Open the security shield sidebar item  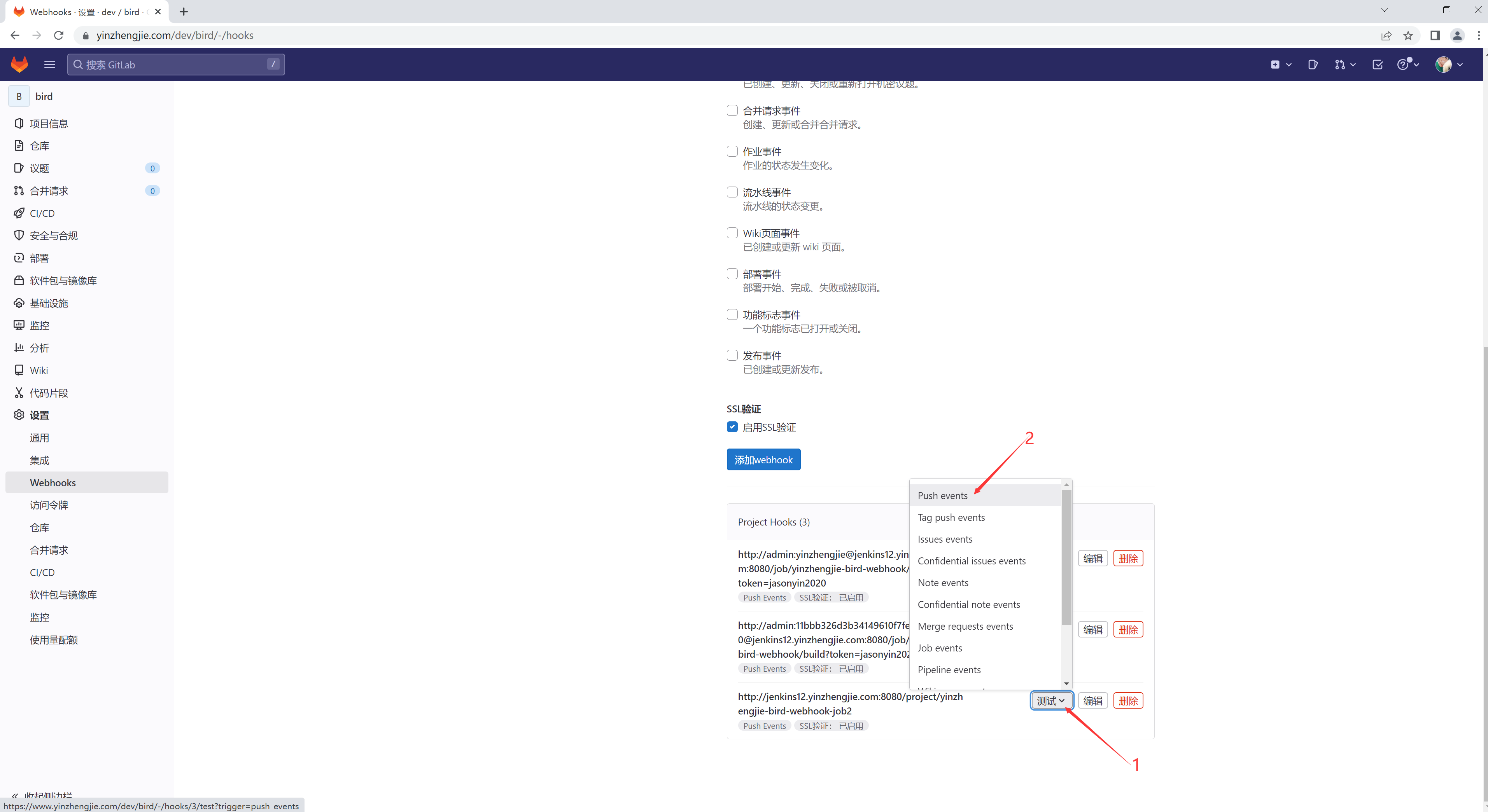click(19, 235)
